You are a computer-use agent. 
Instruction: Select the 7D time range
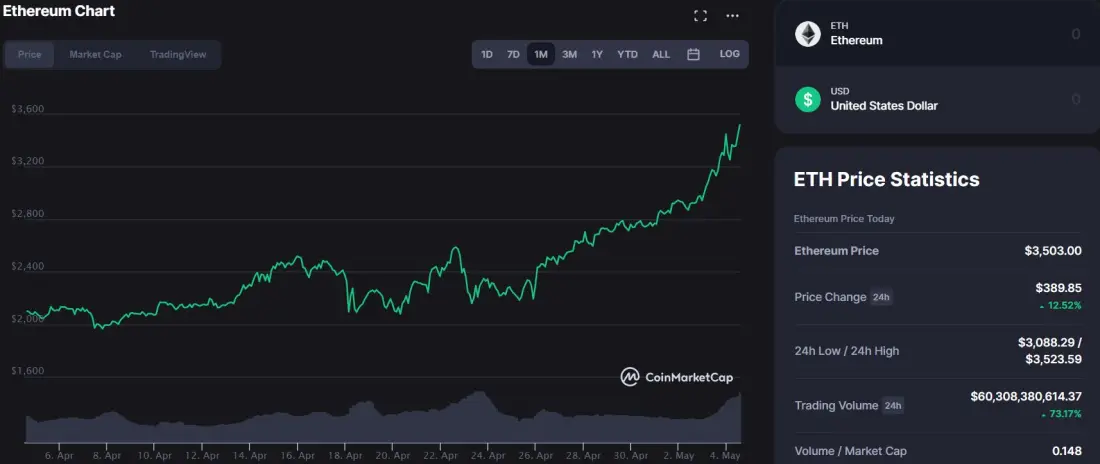point(513,54)
